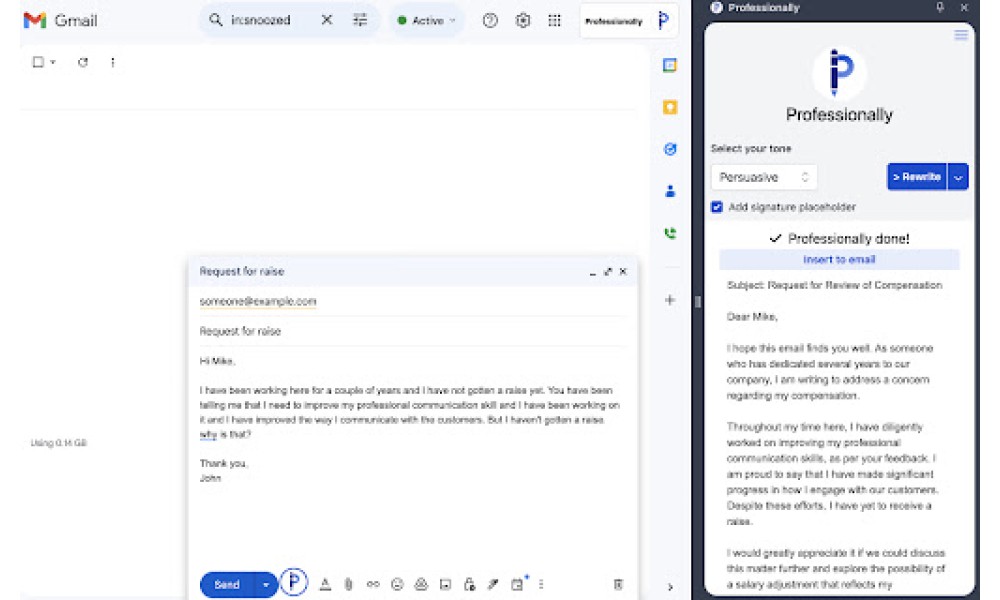Toggle confidential mode lock icon
This screenshot has height=600, width=1000.
pos(469,584)
